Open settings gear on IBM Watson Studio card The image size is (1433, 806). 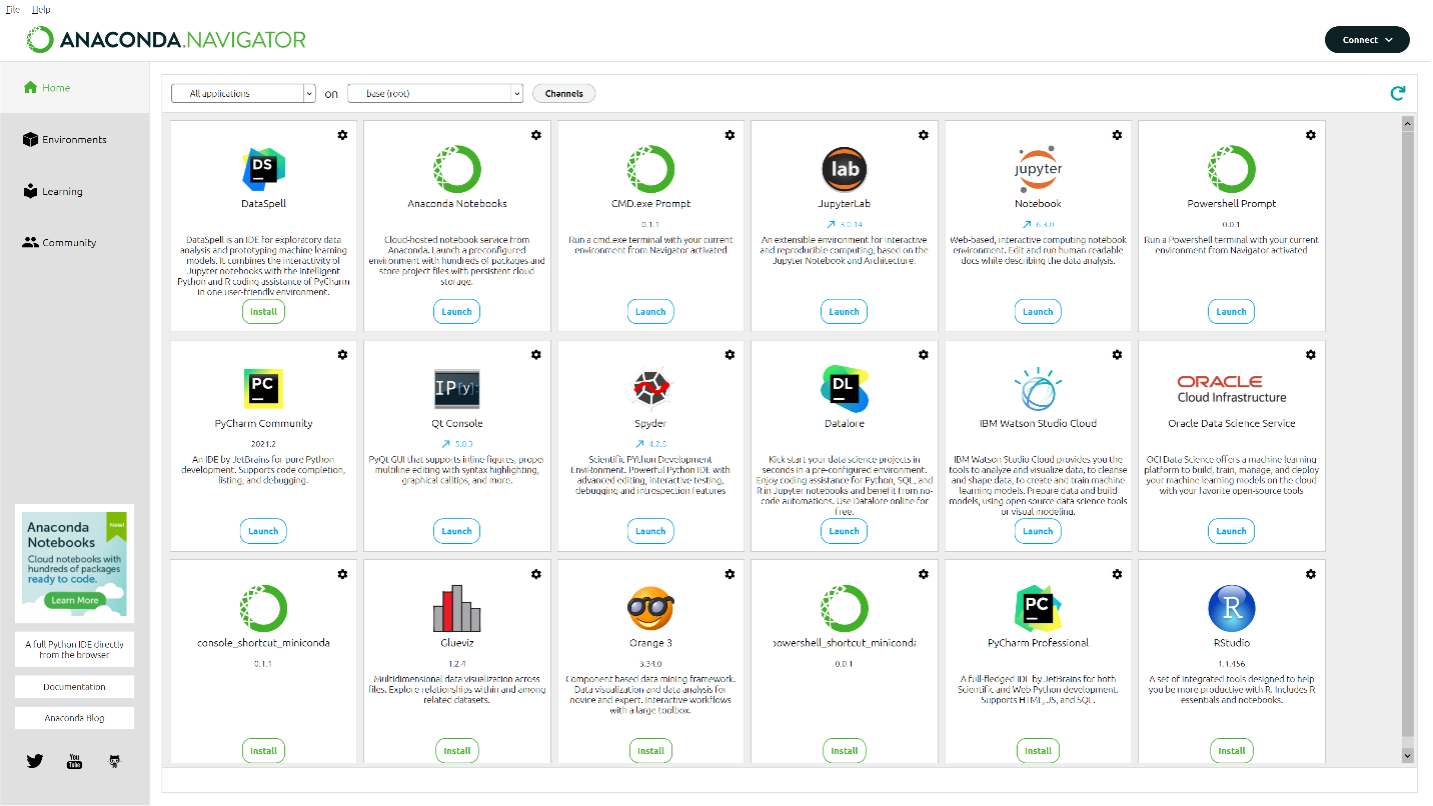(x=1117, y=354)
